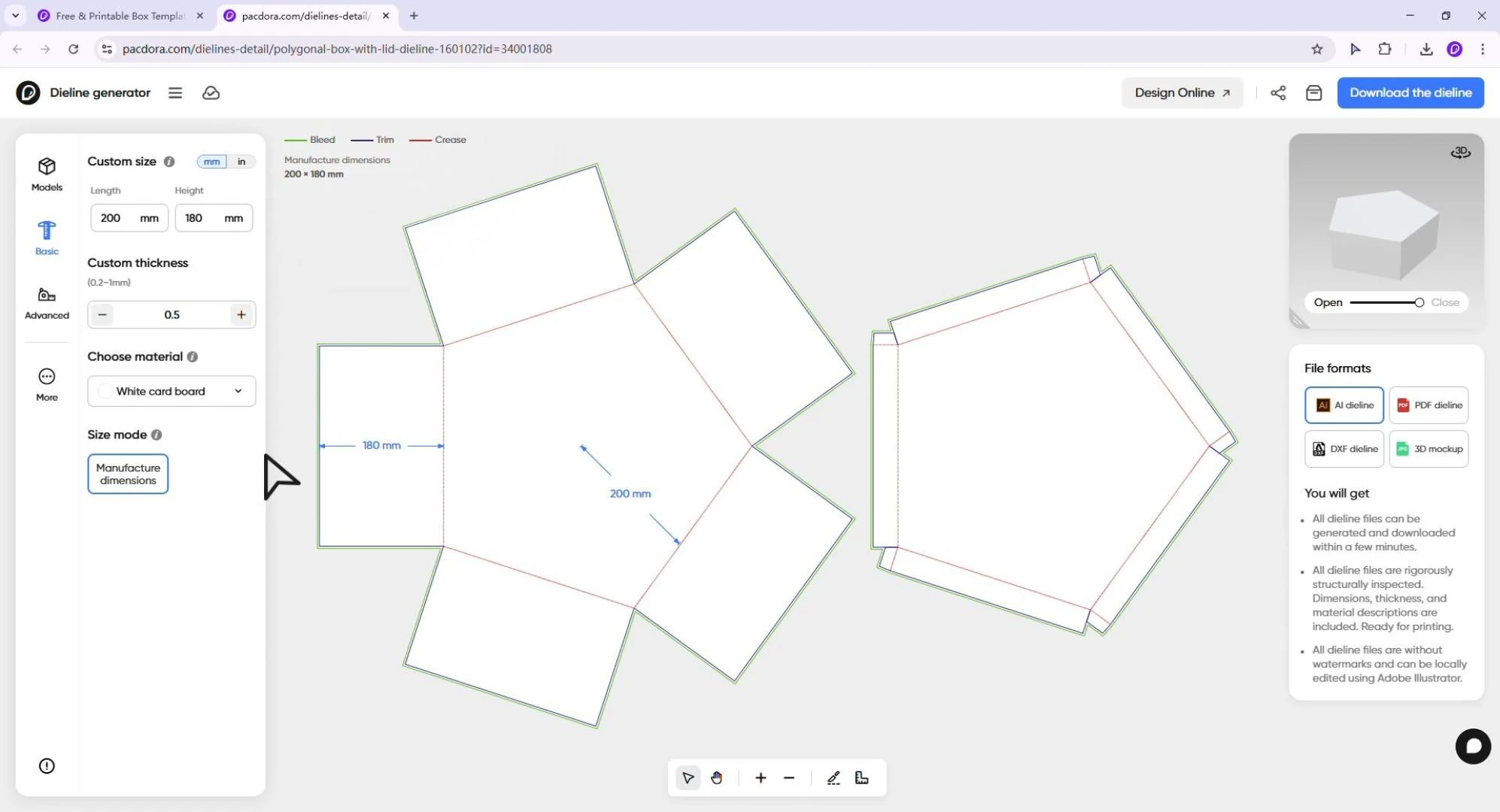1500x812 pixels.
Task: Toggle the 3D rotate view icon
Action: 1460,153
